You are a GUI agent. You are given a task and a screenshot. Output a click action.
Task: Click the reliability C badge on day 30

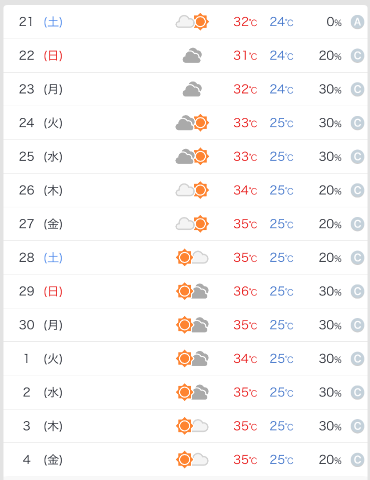tap(357, 325)
